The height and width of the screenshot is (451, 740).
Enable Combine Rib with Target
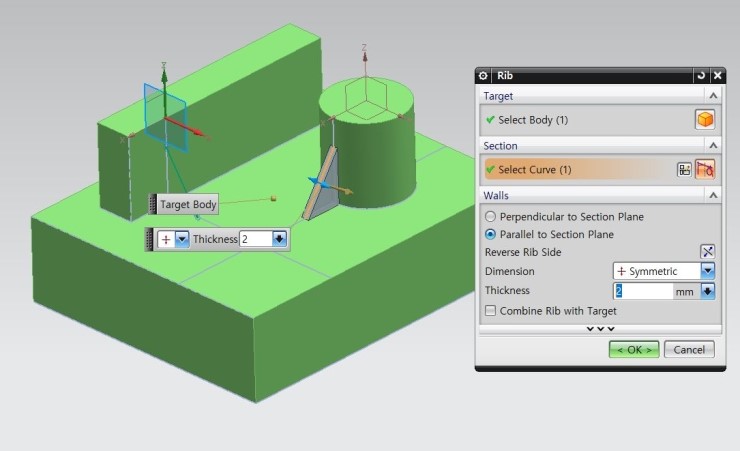tap(490, 310)
